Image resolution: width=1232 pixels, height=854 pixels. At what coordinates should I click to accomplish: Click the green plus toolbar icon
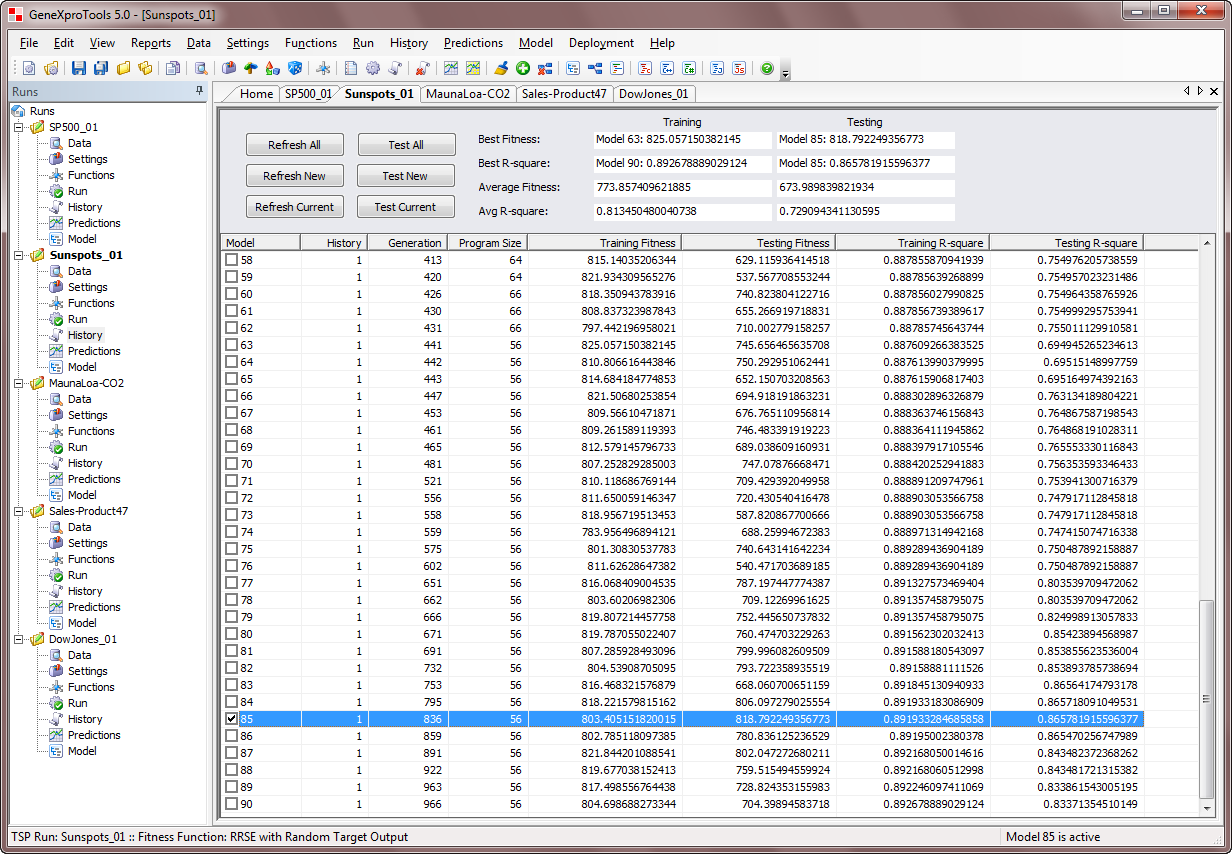click(x=522, y=69)
